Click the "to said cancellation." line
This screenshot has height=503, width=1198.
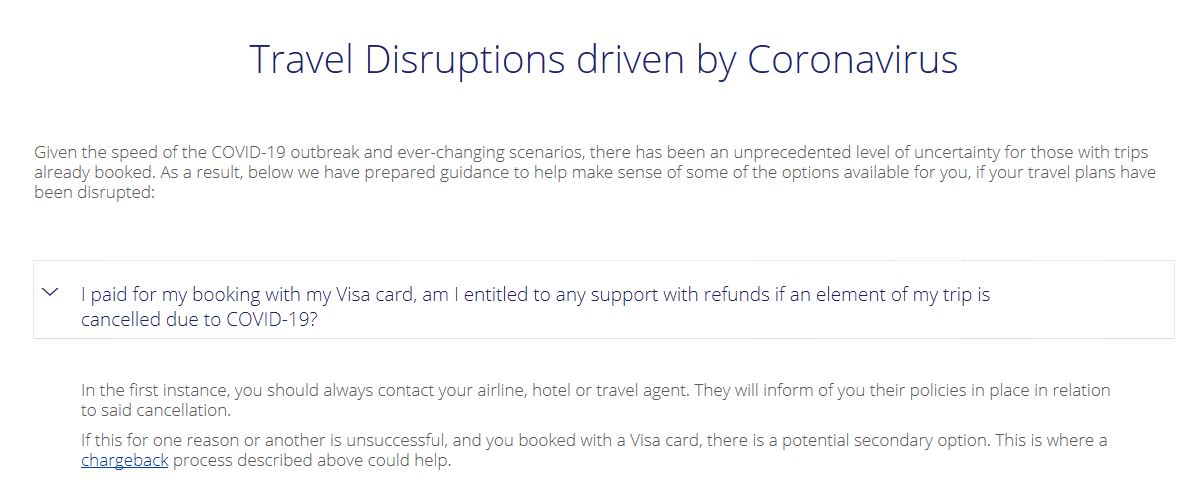tap(156, 411)
